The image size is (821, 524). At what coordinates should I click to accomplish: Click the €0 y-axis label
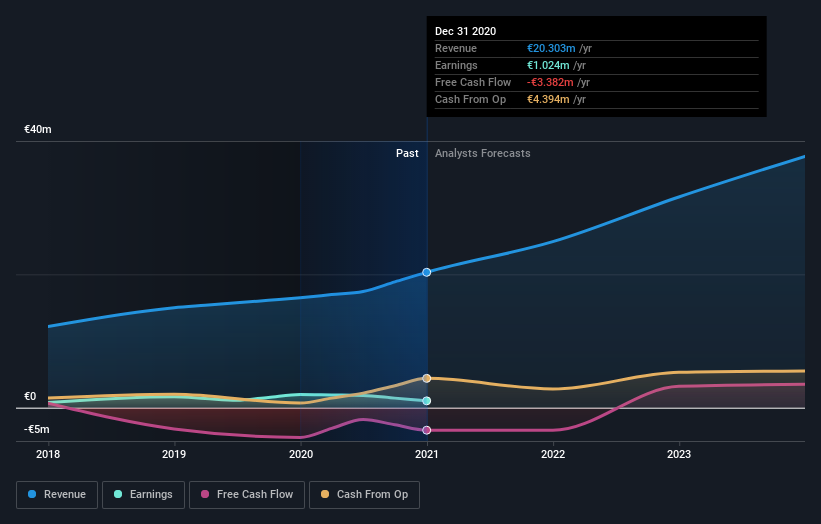[x=30, y=396]
